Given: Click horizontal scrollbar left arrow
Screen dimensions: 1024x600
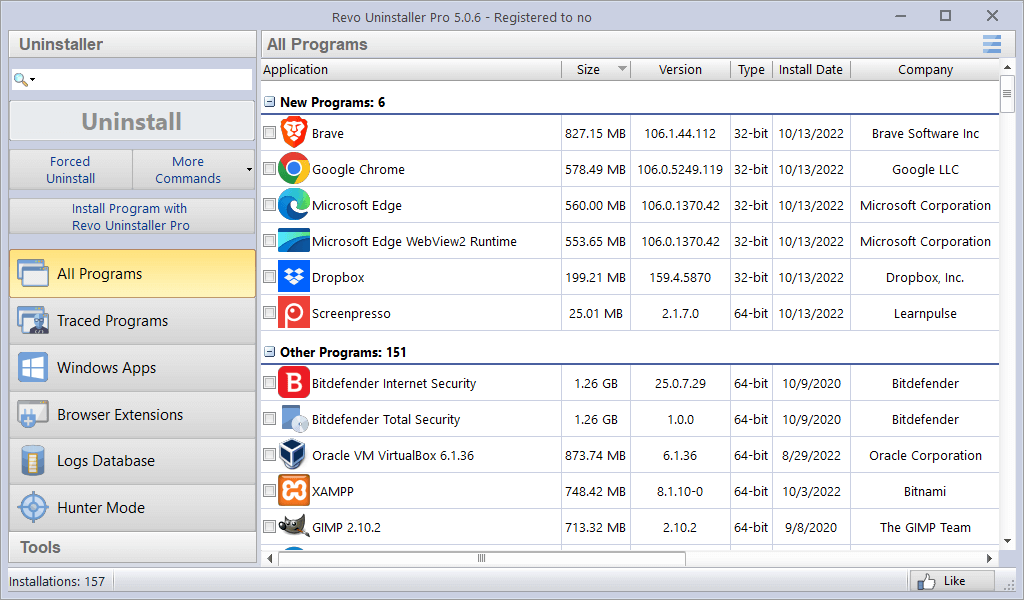Looking at the screenshot, I should (270, 558).
